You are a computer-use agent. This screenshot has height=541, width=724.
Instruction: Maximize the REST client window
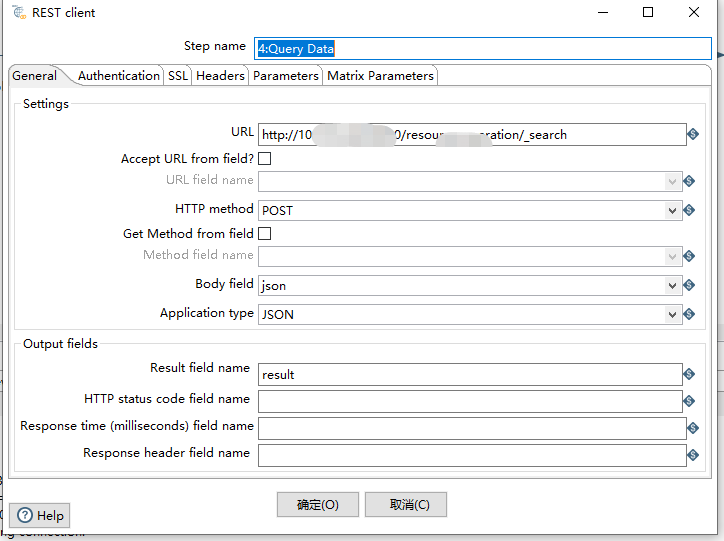[x=648, y=12]
